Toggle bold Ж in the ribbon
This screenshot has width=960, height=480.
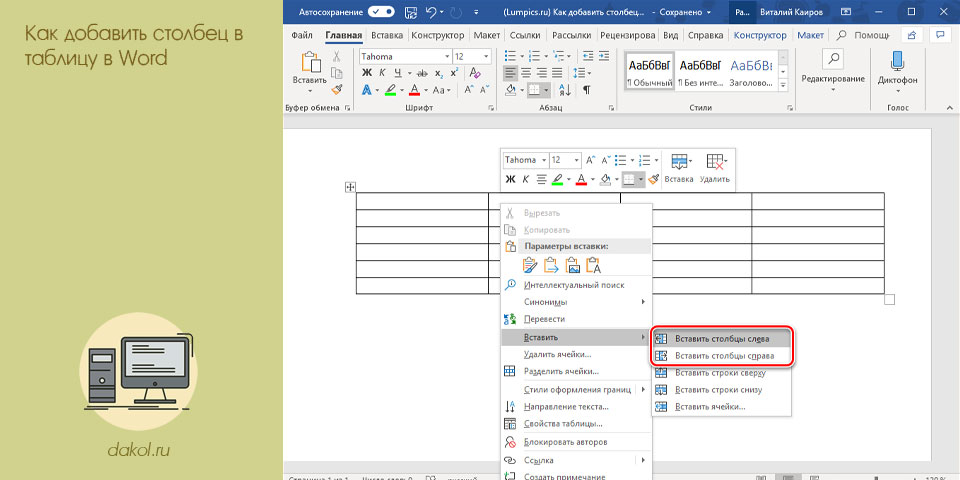pyautogui.click(x=367, y=73)
